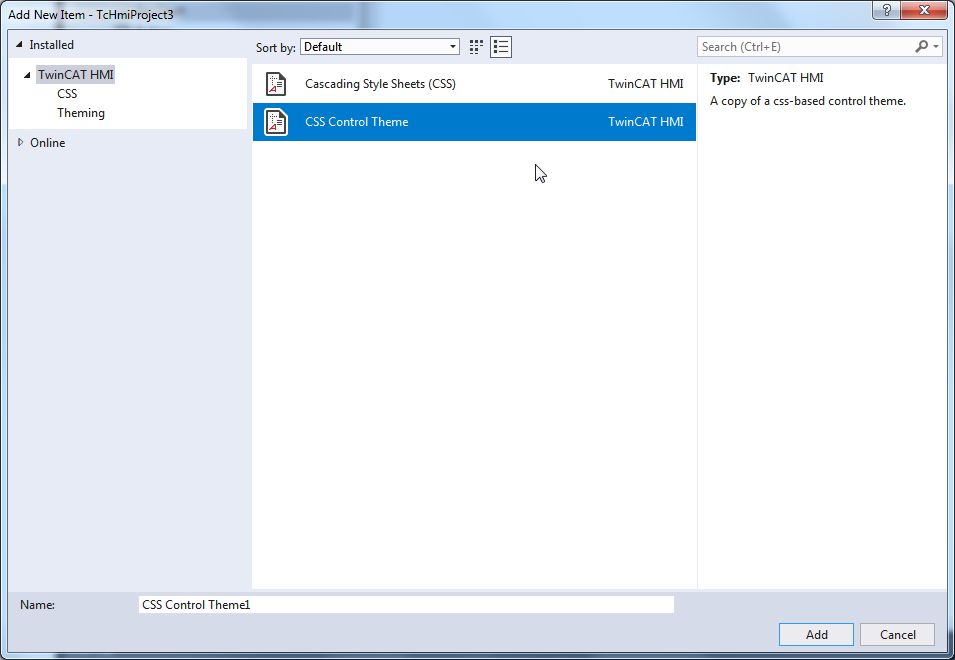Click into the Name text field
Image resolution: width=955 pixels, height=660 pixels.
[x=406, y=605]
